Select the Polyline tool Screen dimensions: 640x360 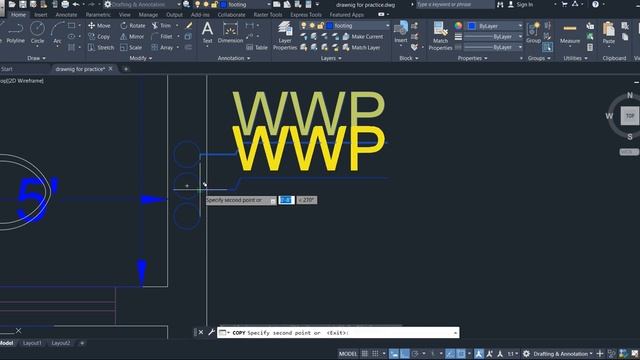click(15, 33)
